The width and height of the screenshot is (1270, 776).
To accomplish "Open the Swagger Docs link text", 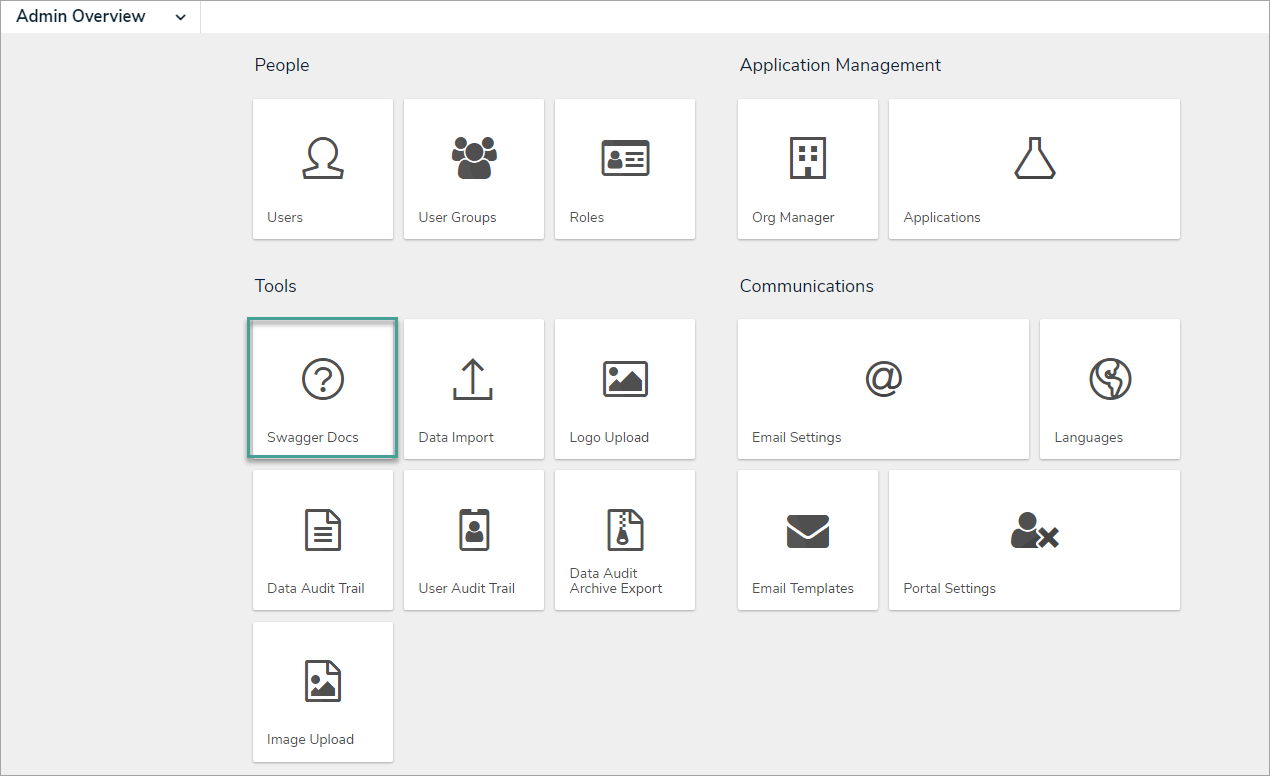I will click(x=312, y=437).
